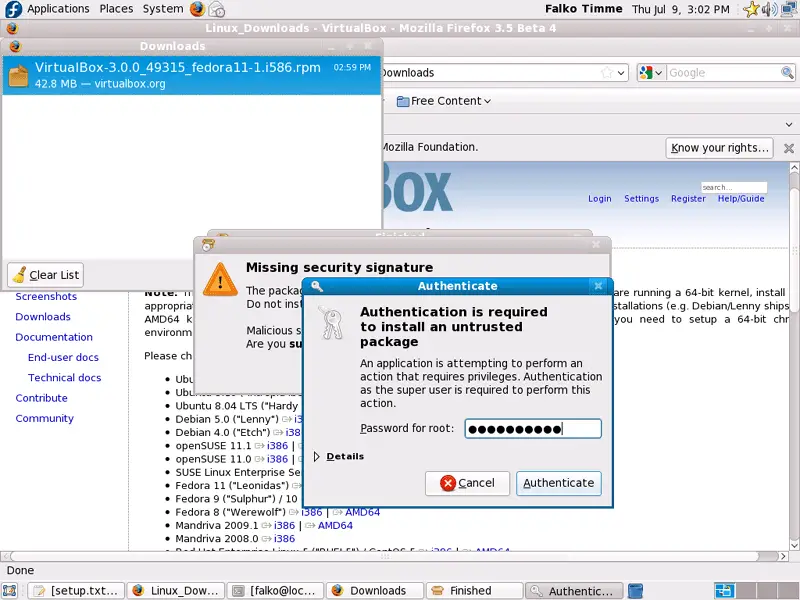Close the Mozilla Foundation notification bar
Viewport: 800px width, 600px height.
[x=789, y=148]
